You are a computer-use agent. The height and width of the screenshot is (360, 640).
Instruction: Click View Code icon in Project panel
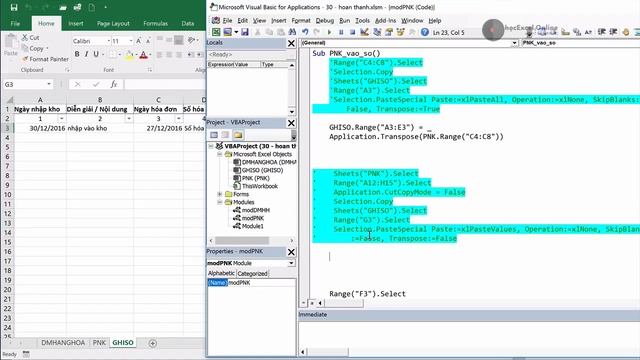click(x=214, y=135)
